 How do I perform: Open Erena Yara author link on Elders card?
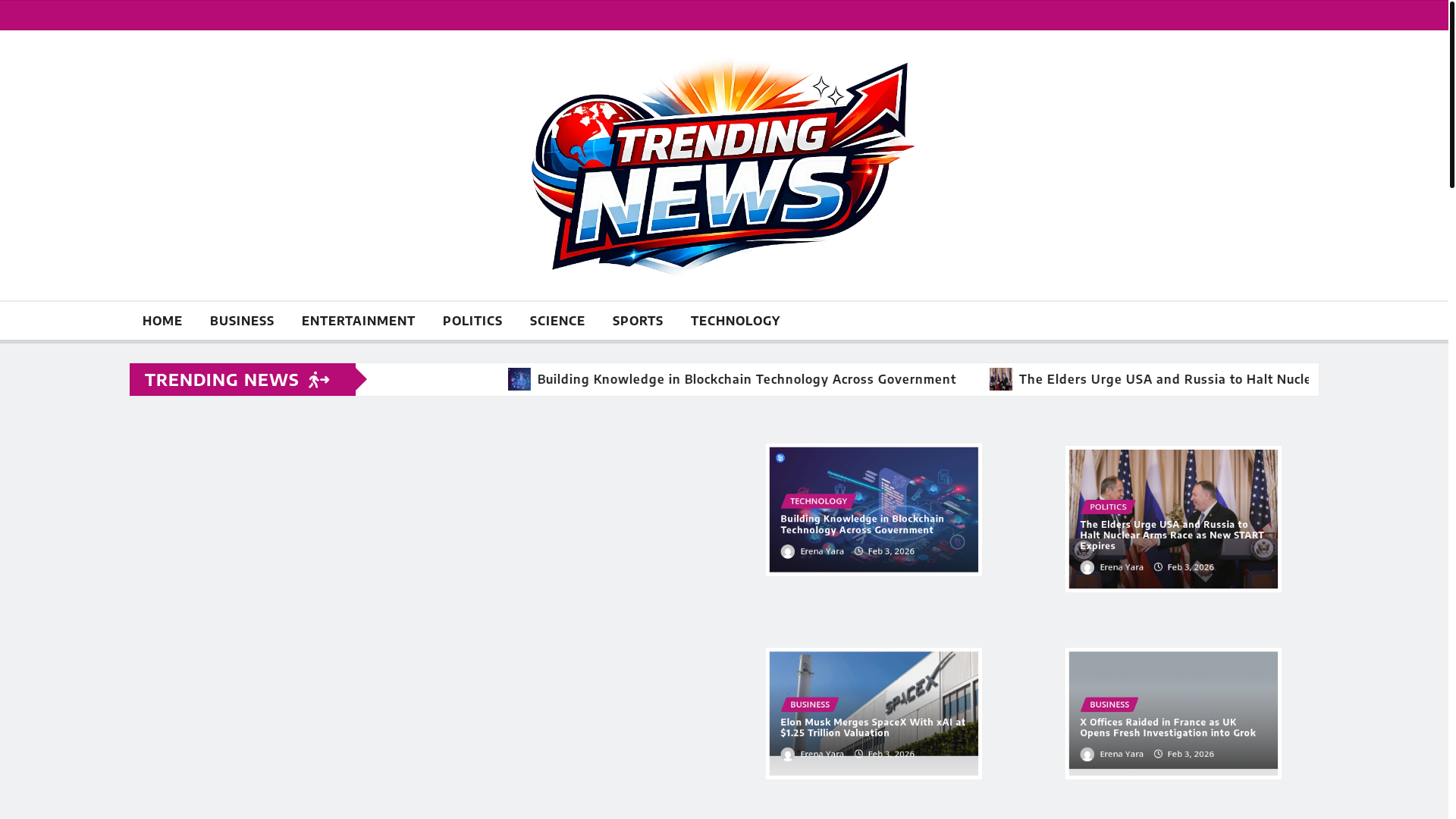[1122, 567]
